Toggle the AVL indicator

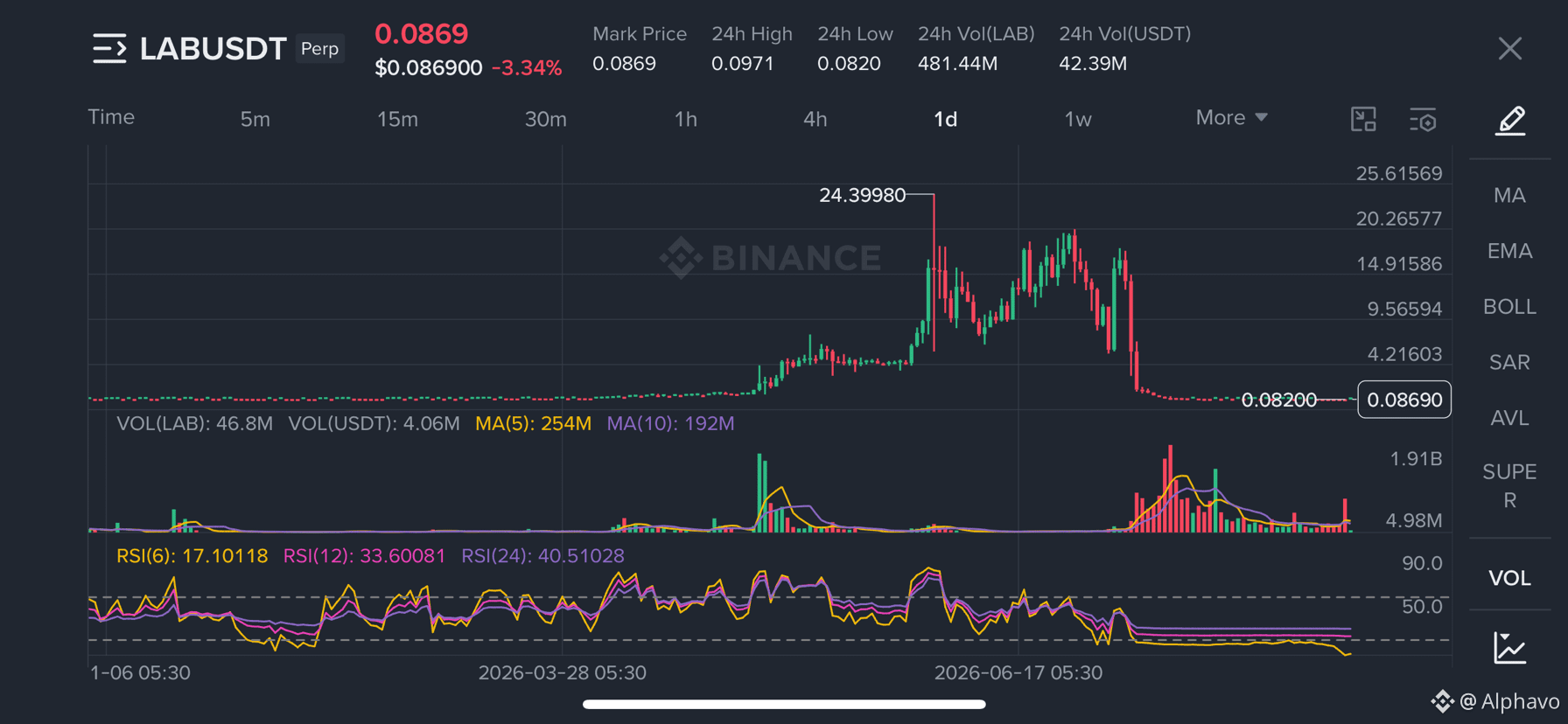tap(1509, 418)
